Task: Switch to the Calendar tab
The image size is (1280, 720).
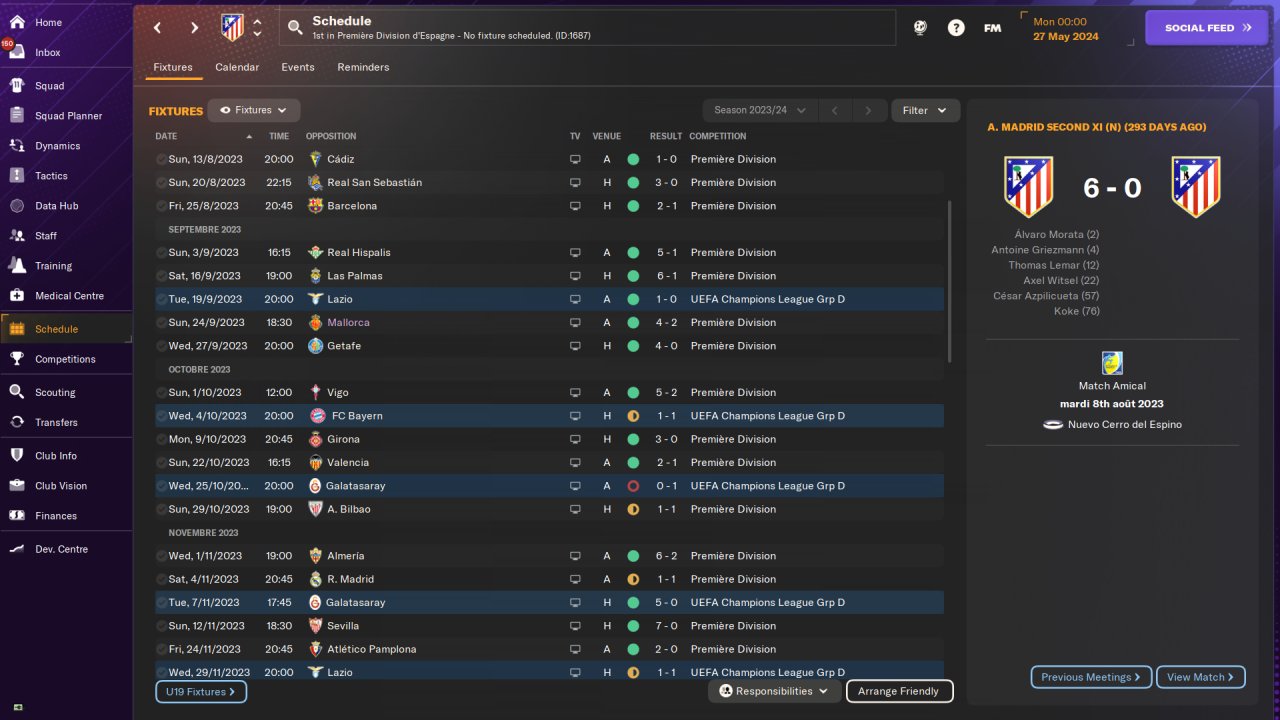Action: (x=237, y=67)
